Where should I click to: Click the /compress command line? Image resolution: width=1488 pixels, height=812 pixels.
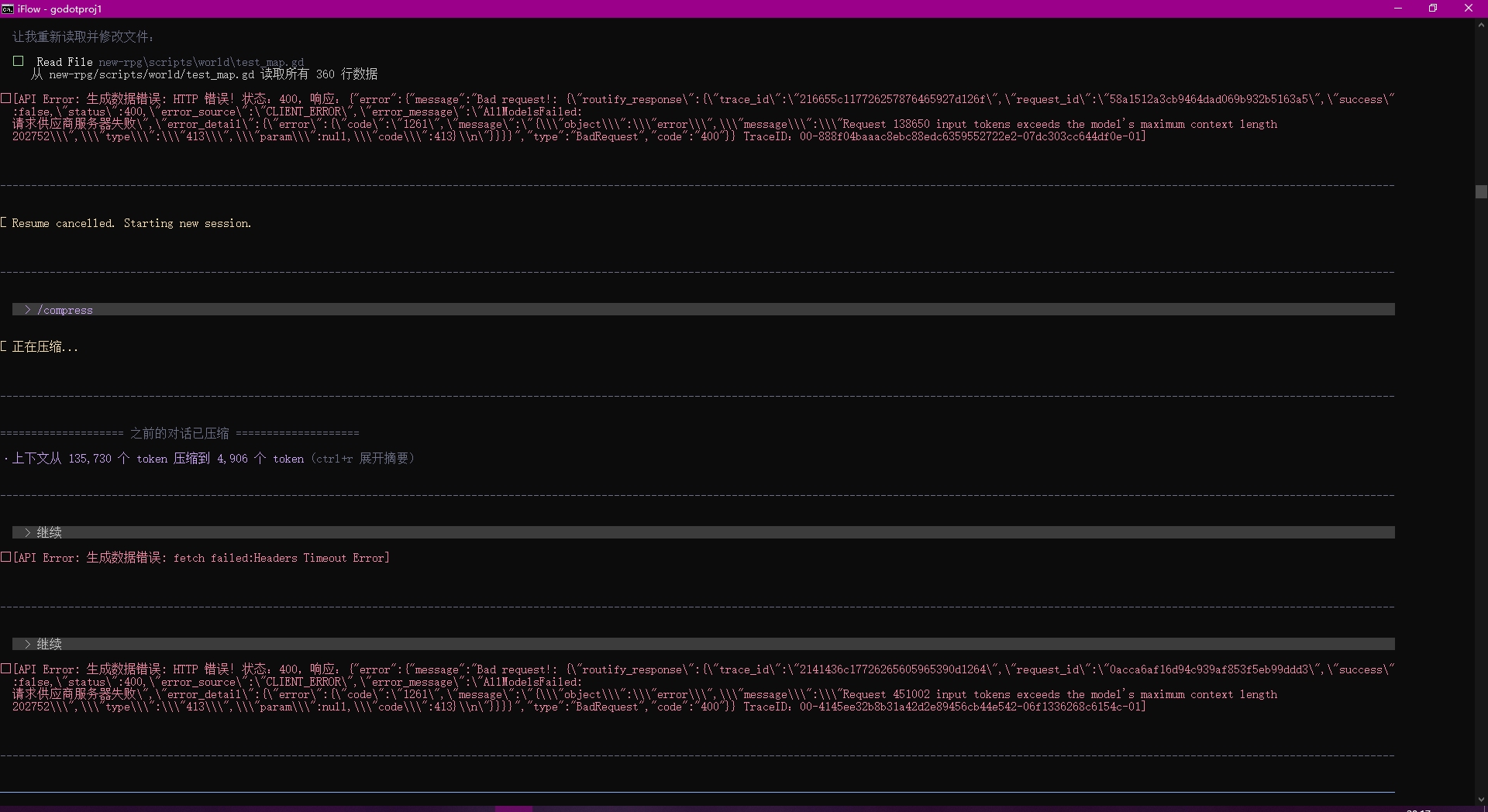point(67,310)
